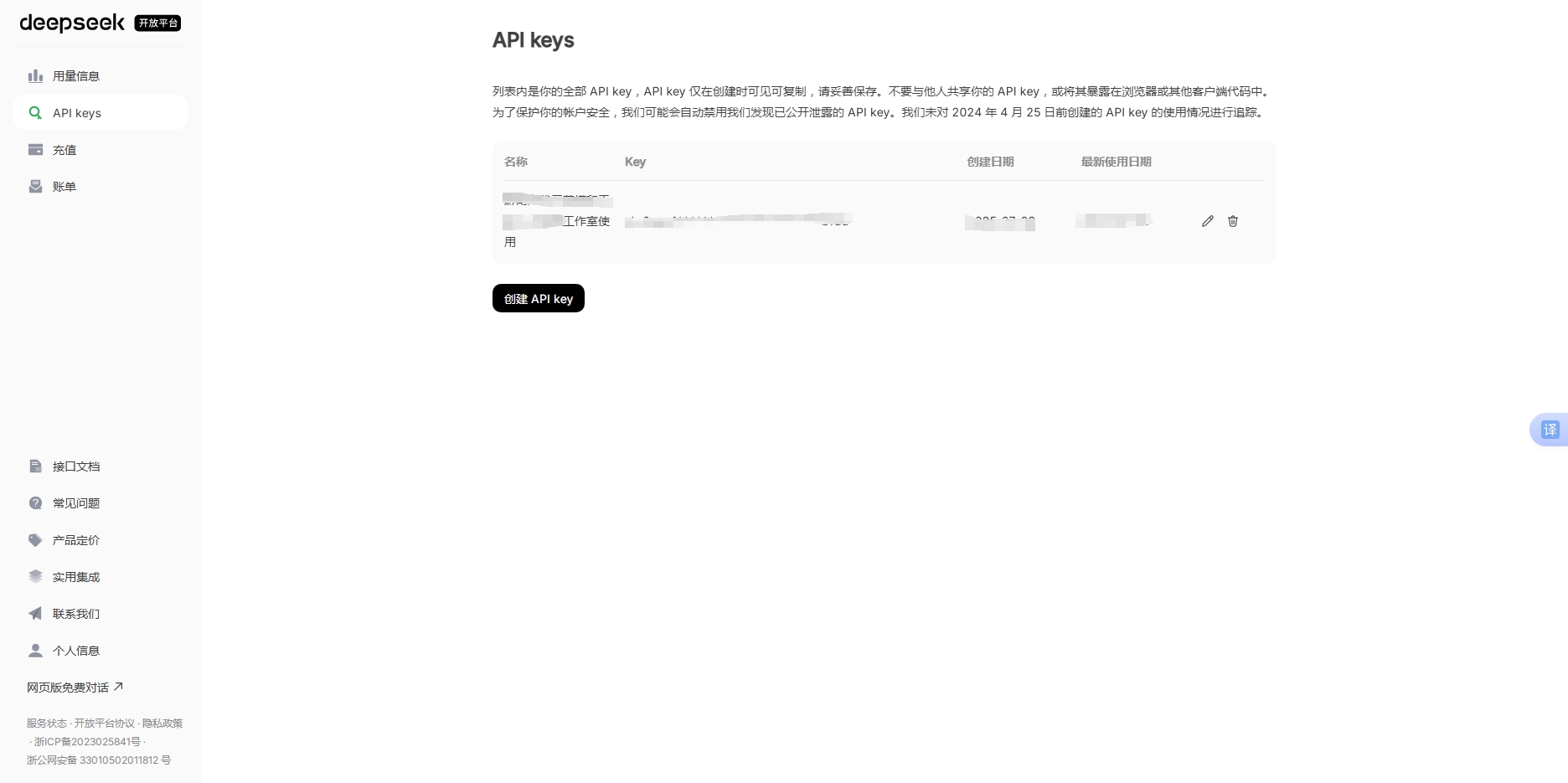Click the 创建日期 column header

[x=991, y=162]
